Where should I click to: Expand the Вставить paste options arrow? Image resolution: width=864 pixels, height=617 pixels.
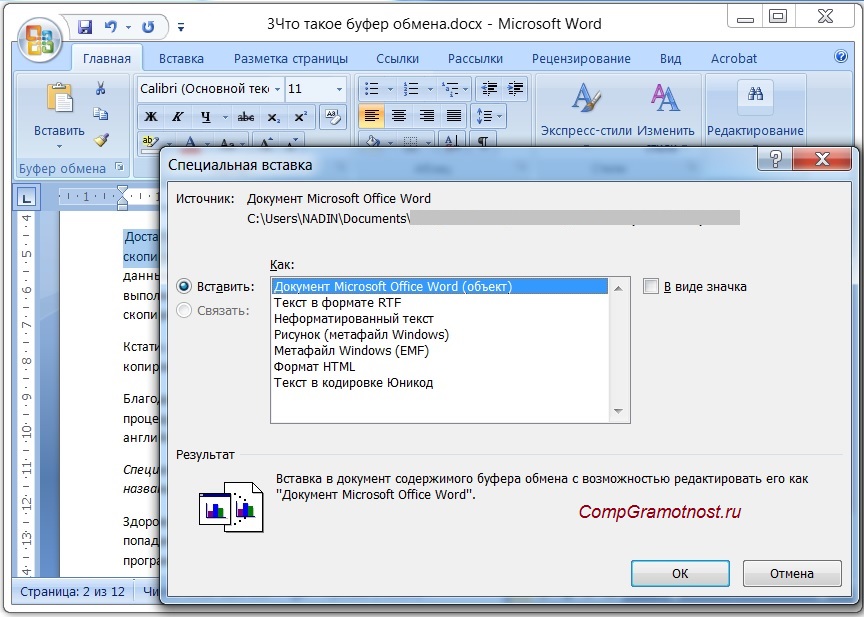59,147
